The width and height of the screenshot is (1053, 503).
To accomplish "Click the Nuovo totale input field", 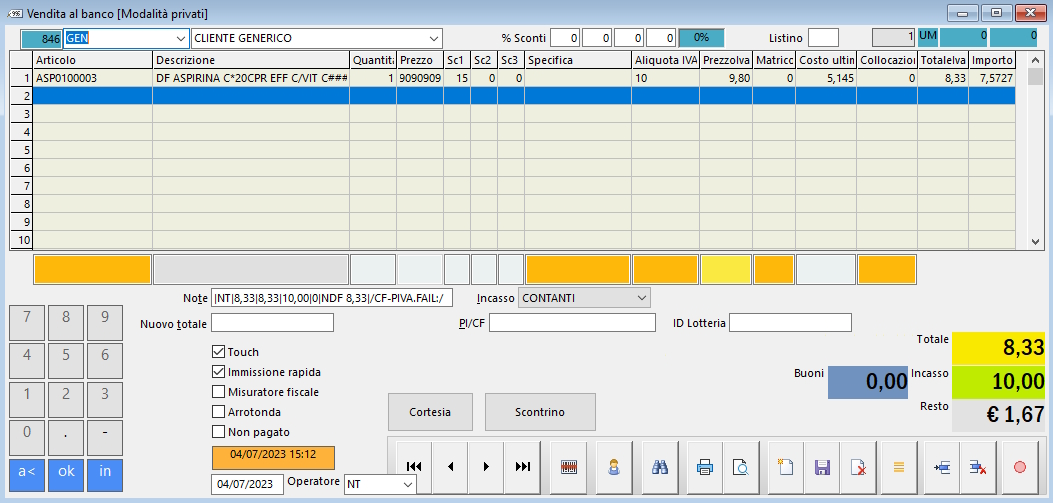I will click(x=272, y=323).
